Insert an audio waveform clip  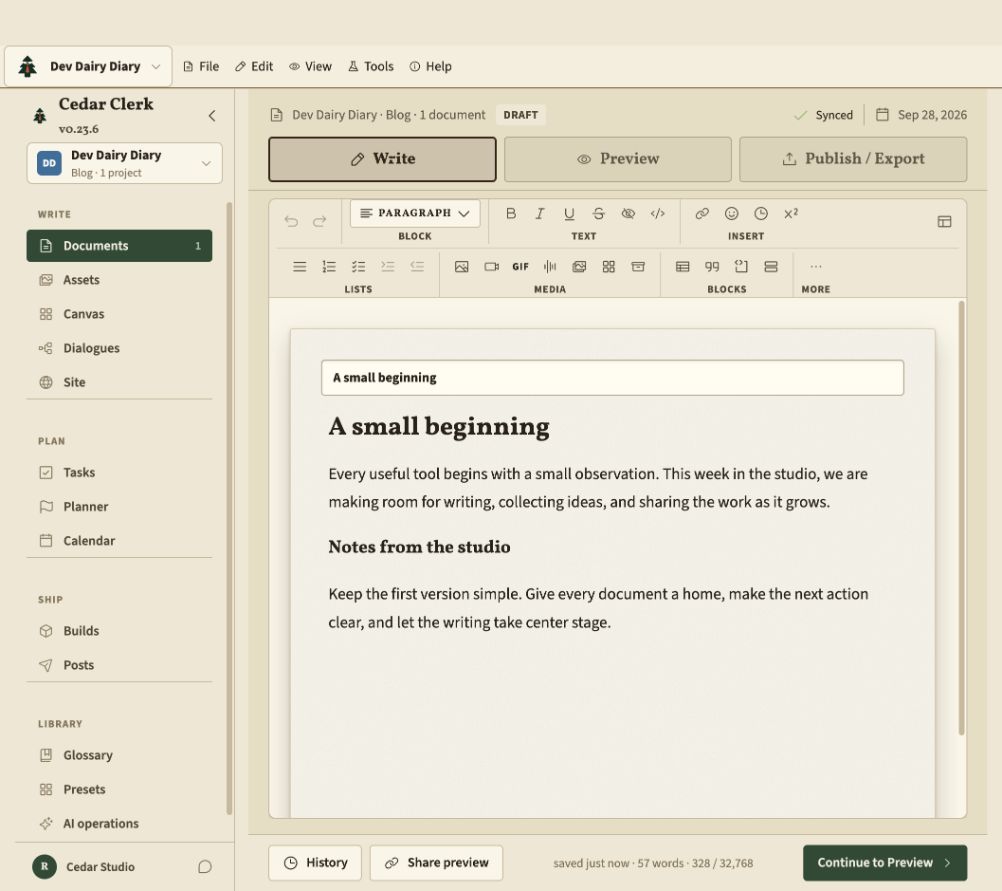[x=550, y=267]
